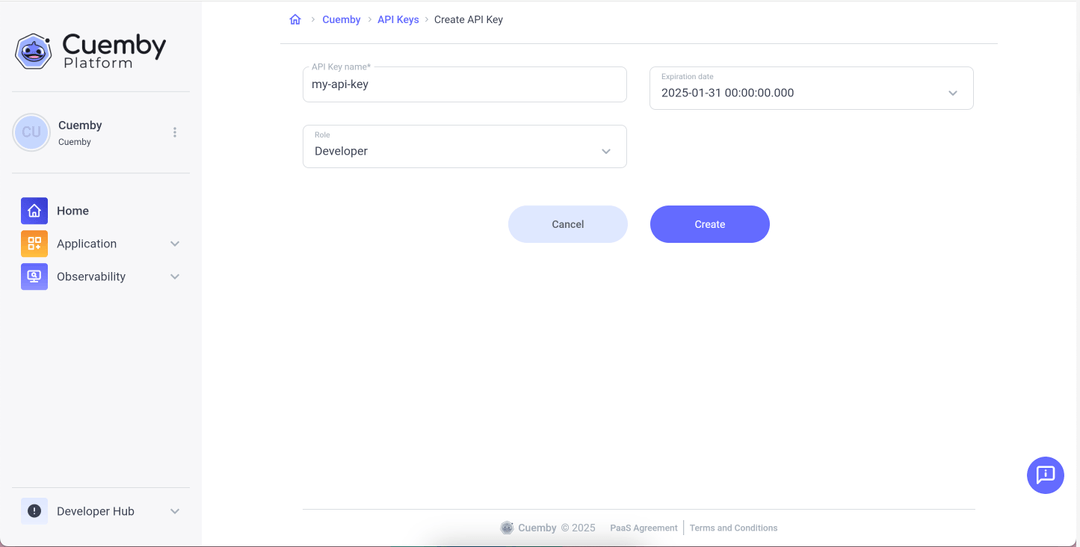Open the Terms and Conditions link
1080x547 pixels.
[x=734, y=528]
